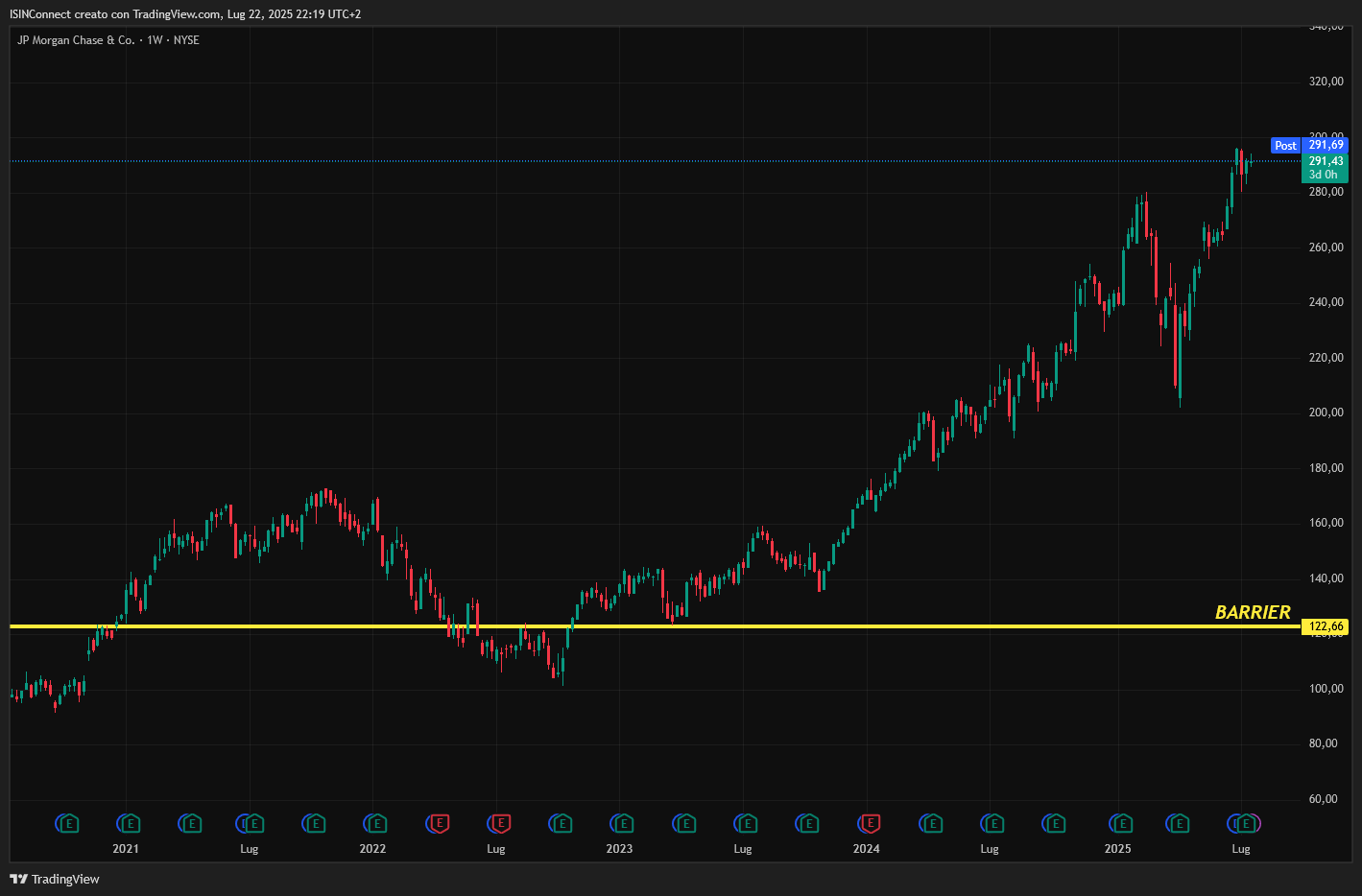Image resolution: width=1362 pixels, height=896 pixels.
Task: Click the JP Morgan Chase & Co. symbol title
Action: 76,40
